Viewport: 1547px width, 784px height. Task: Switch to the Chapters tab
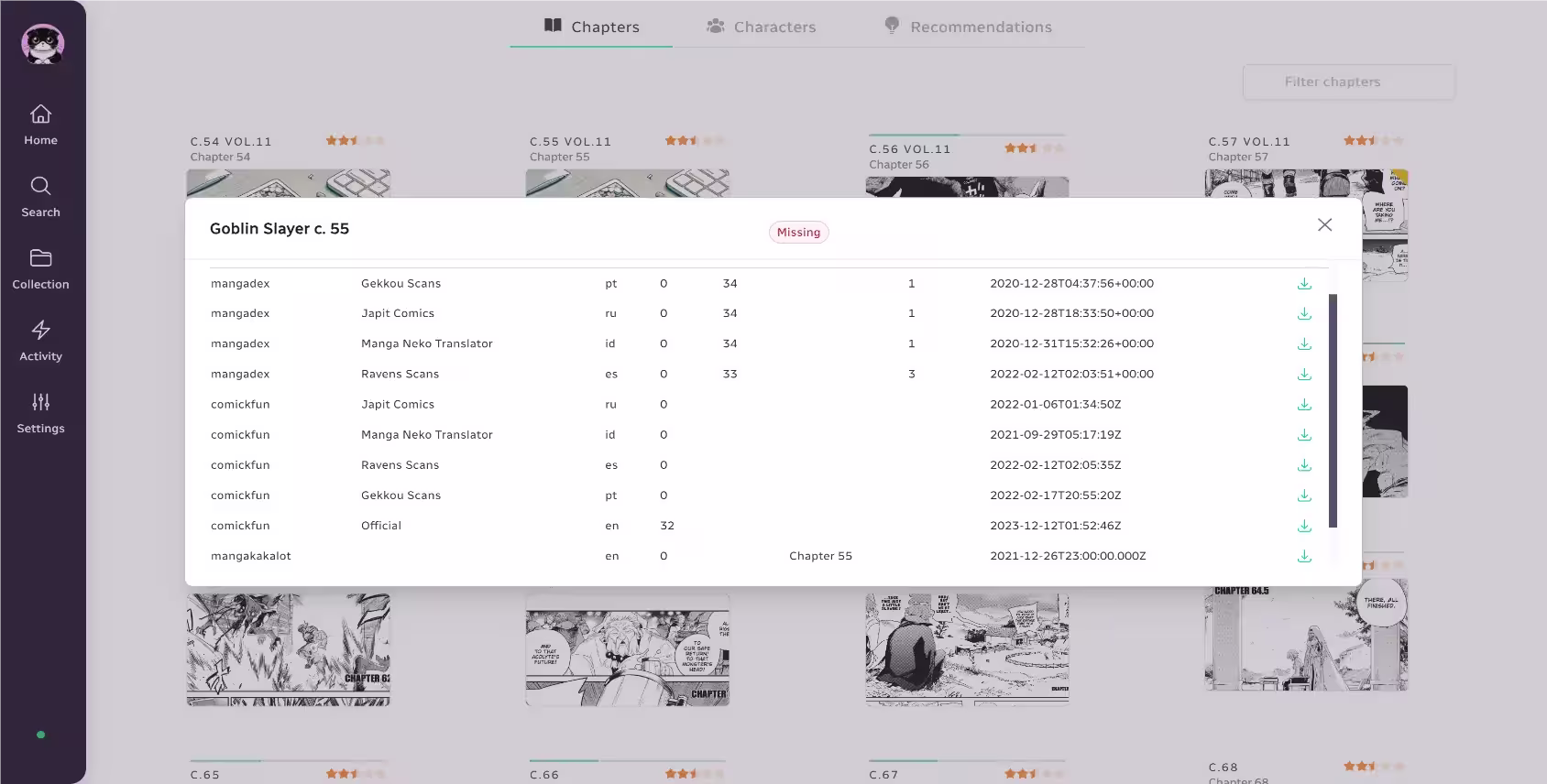click(591, 27)
